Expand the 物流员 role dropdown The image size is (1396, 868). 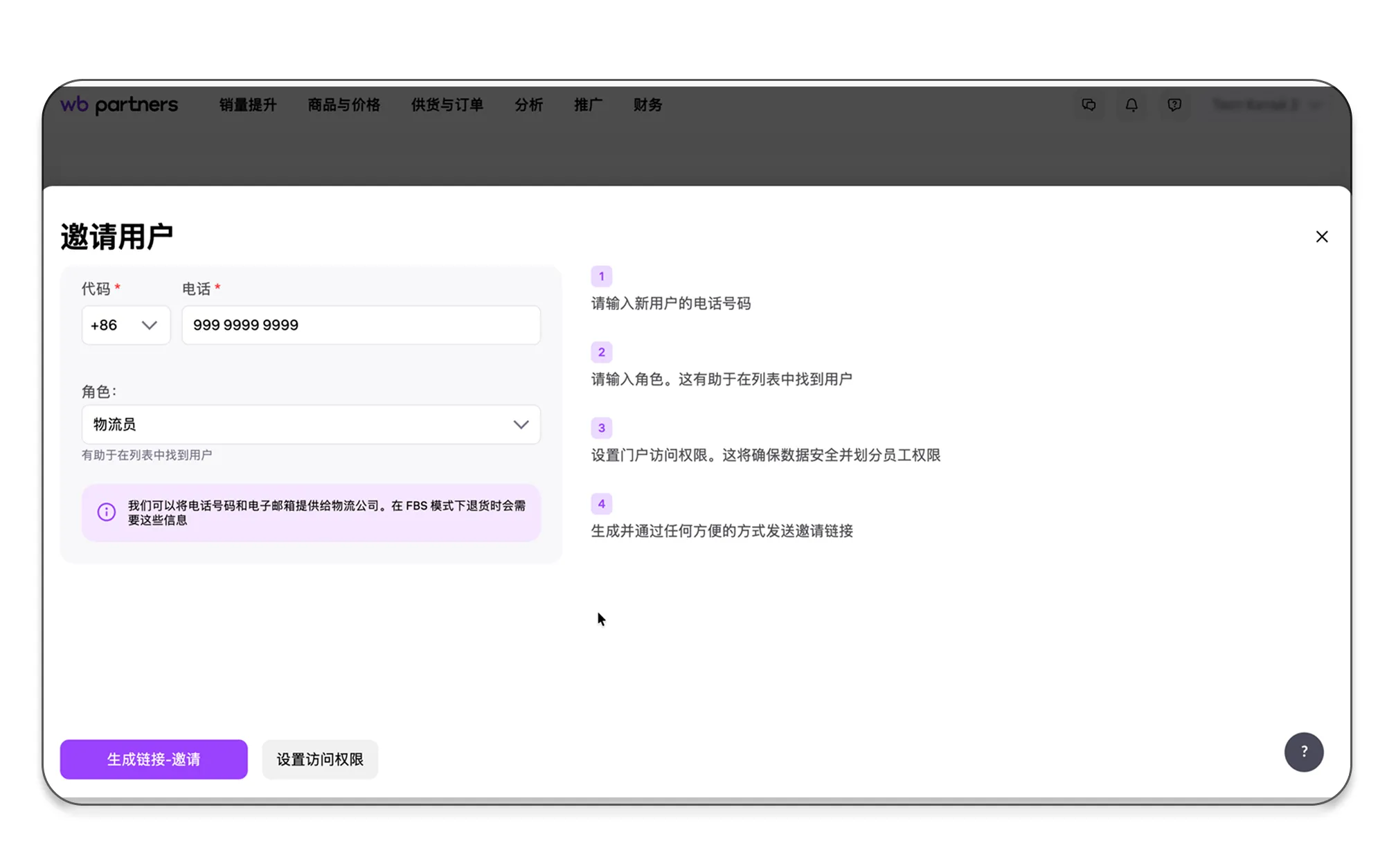(311, 424)
